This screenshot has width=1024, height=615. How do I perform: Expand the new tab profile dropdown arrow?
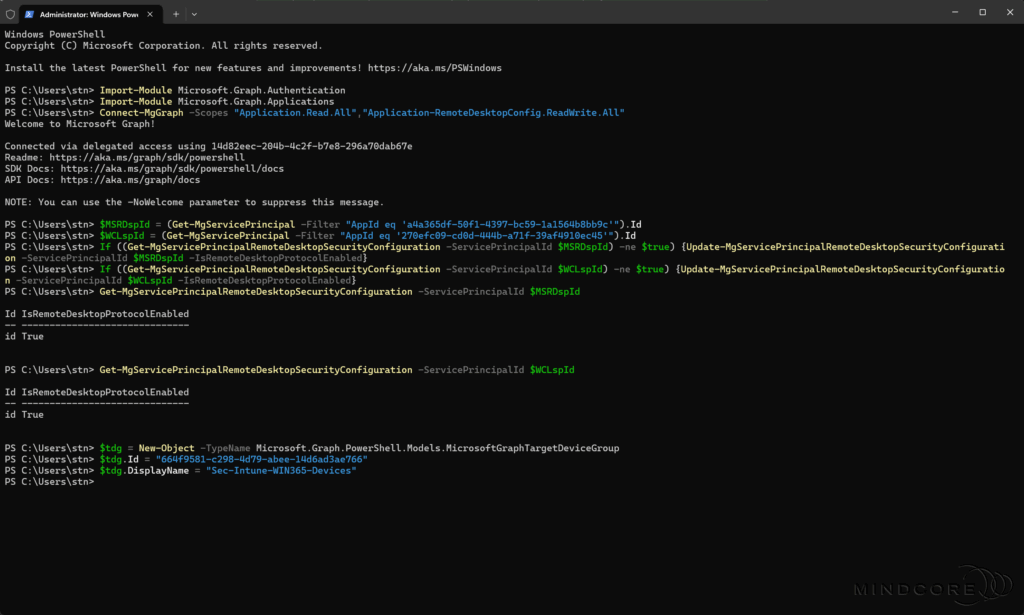pos(194,14)
